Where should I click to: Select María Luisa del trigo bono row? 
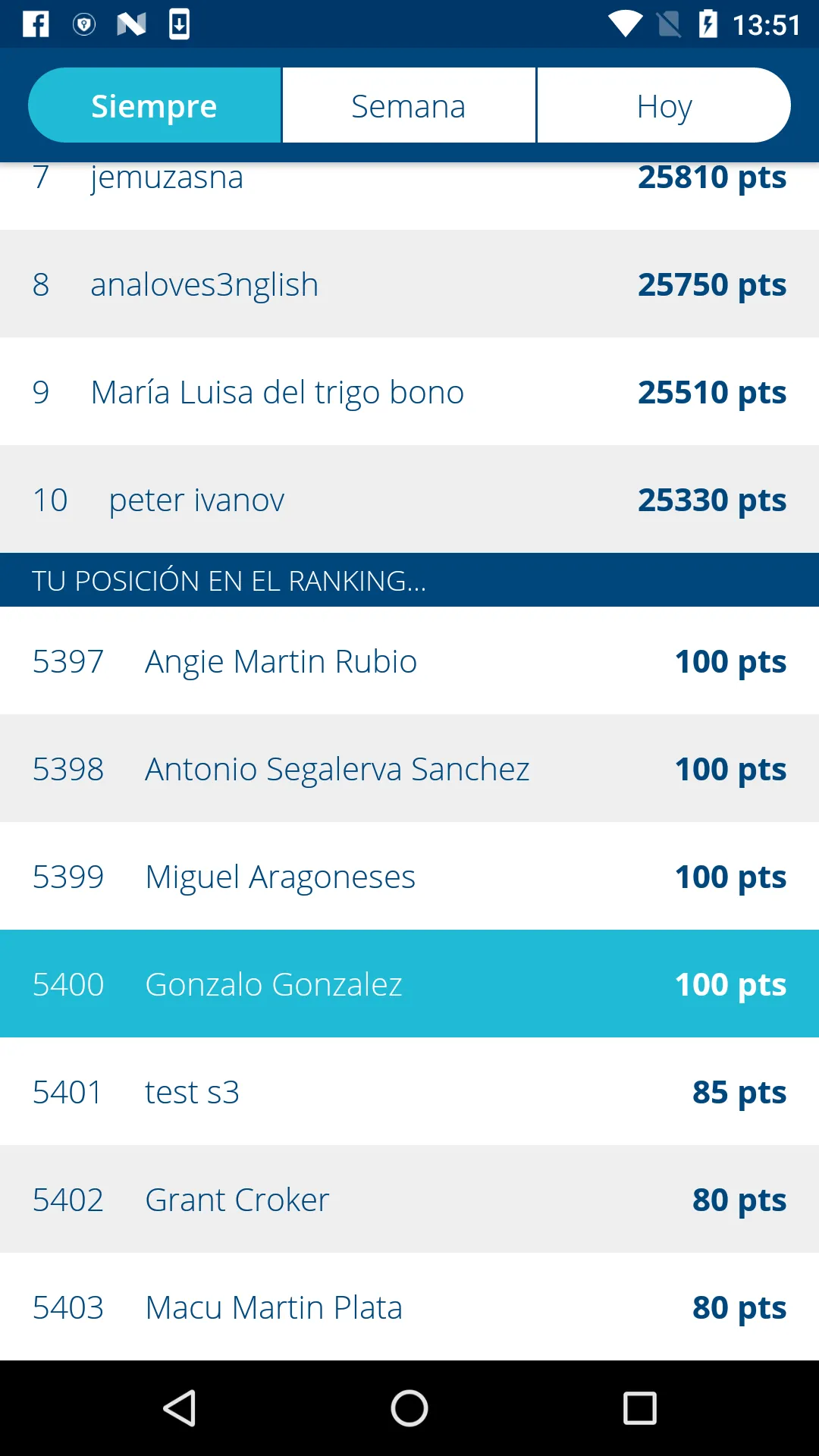[409, 392]
